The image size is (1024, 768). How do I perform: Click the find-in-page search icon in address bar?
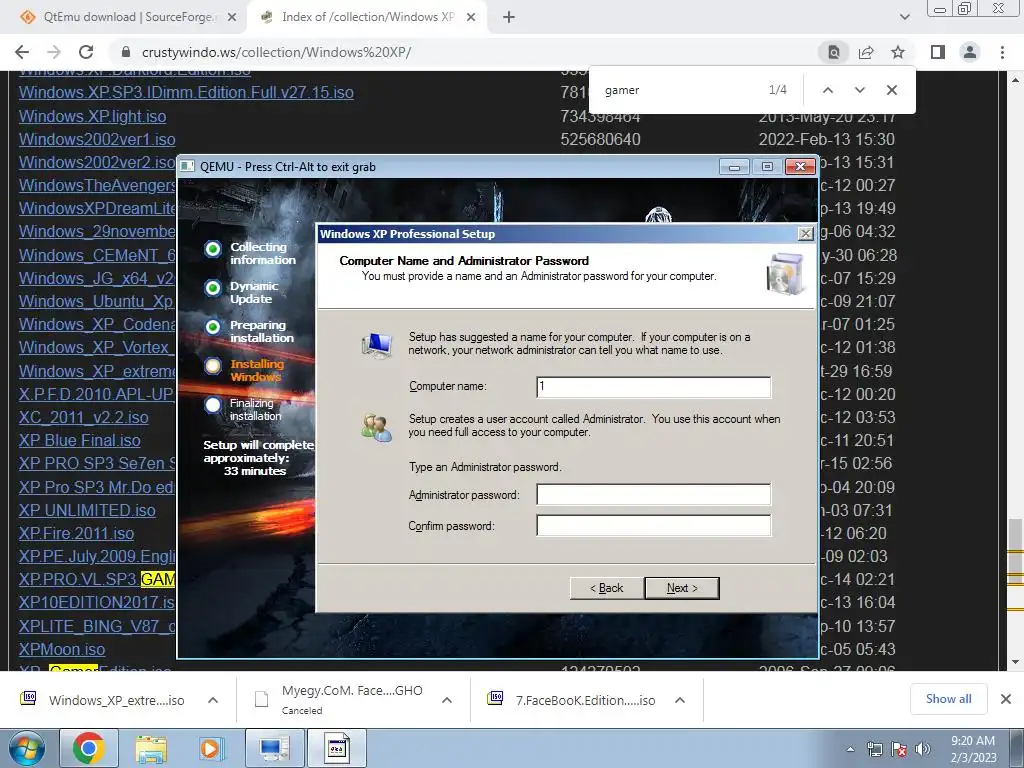pyautogui.click(x=834, y=52)
